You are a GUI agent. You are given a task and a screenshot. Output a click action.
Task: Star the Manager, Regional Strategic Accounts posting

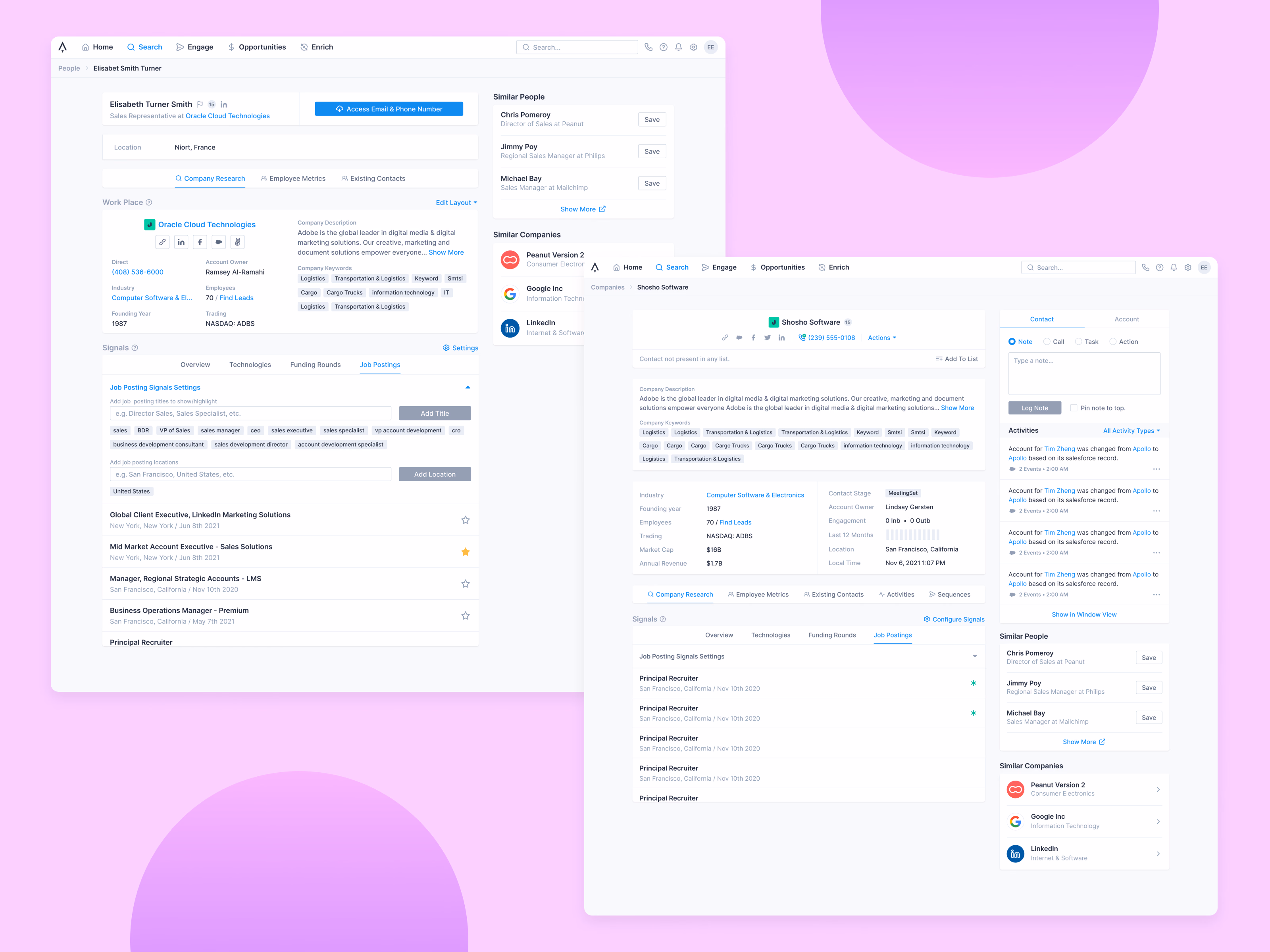point(465,583)
